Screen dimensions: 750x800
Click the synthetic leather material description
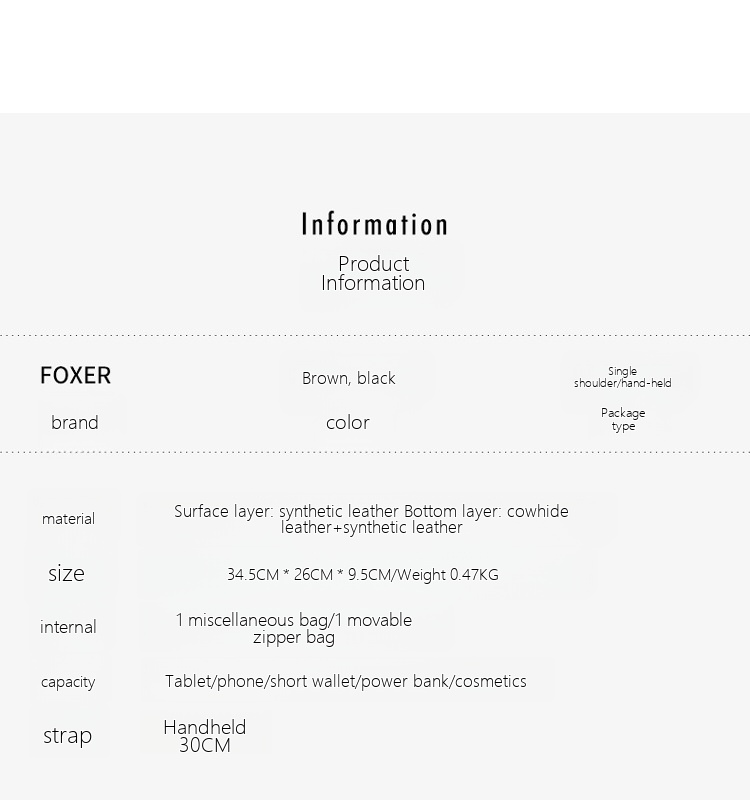(x=371, y=519)
